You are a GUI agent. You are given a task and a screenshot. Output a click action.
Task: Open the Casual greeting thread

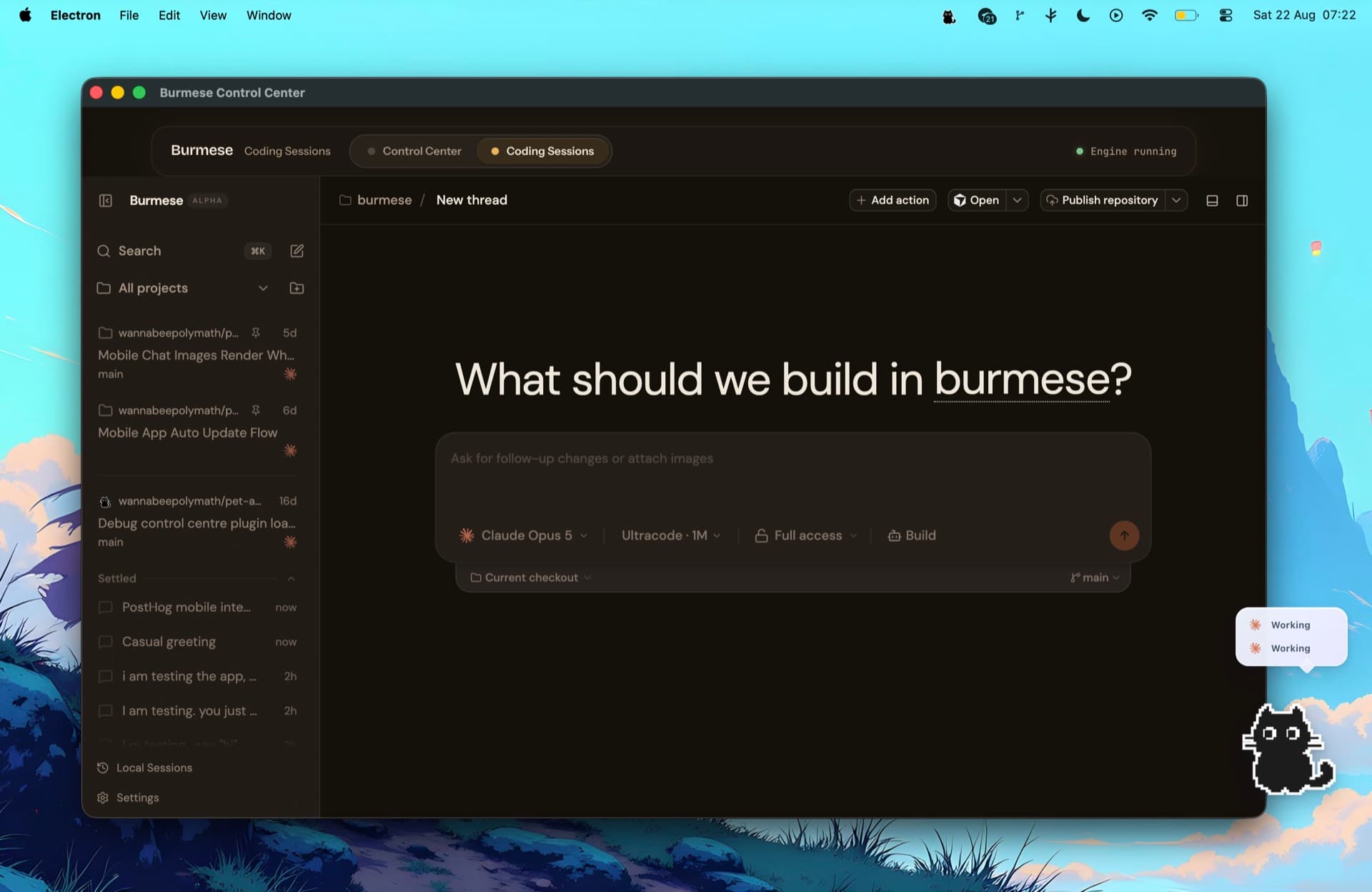coord(197,642)
